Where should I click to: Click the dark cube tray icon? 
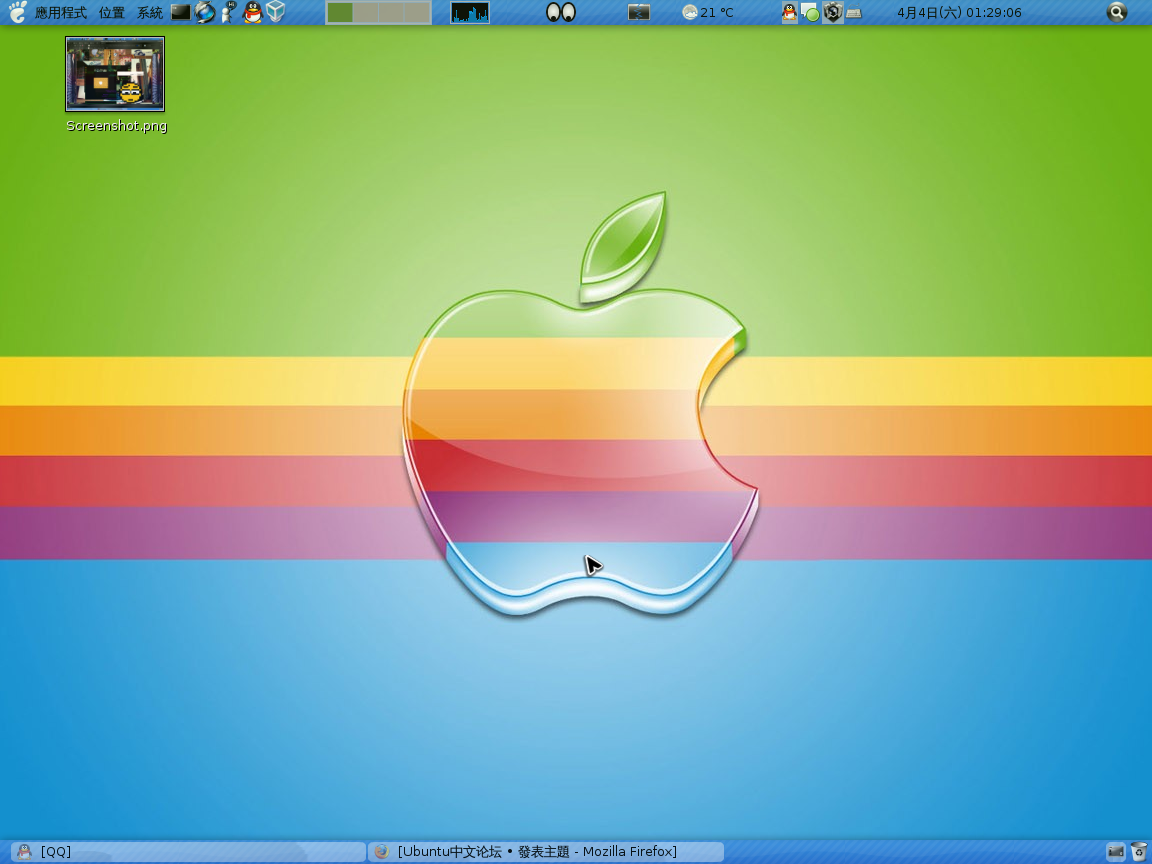832,12
